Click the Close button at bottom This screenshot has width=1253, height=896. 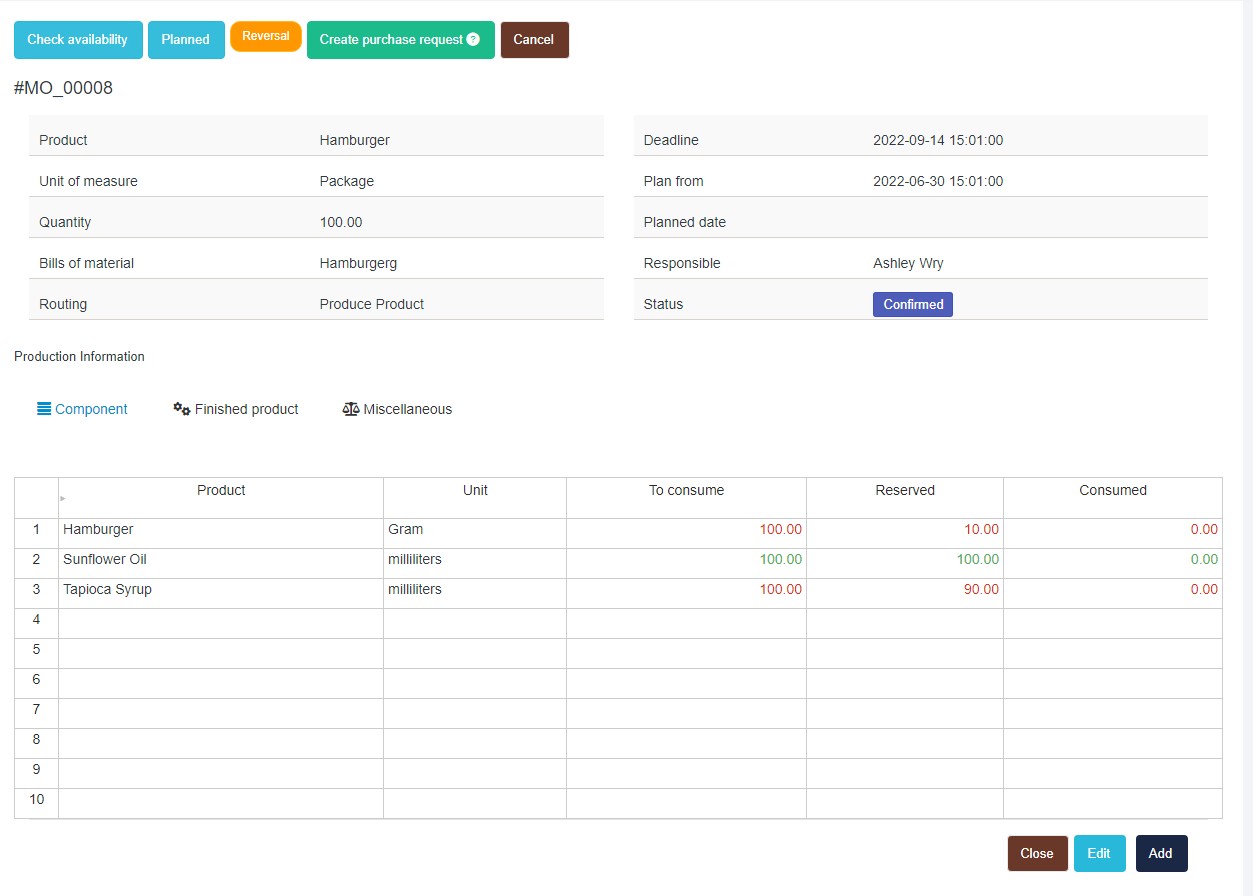point(1037,853)
